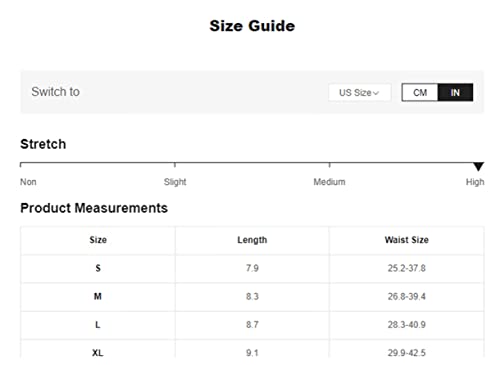Click the Size Guide heading
The width and height of the screenshot is (500, 365).
(252, 26)
